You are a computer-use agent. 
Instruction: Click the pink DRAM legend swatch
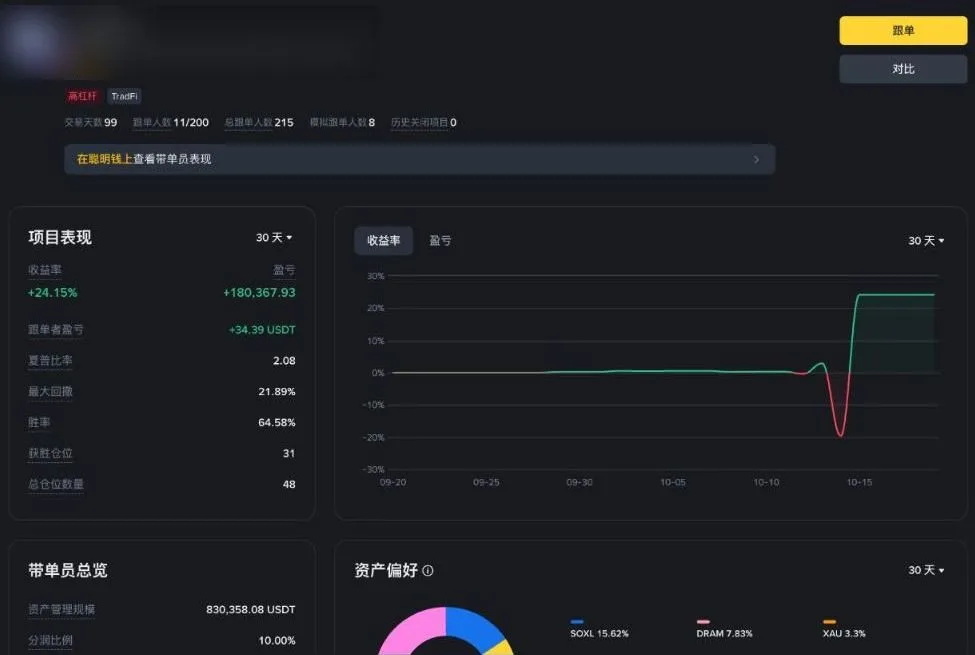click(x=703, y=621)
